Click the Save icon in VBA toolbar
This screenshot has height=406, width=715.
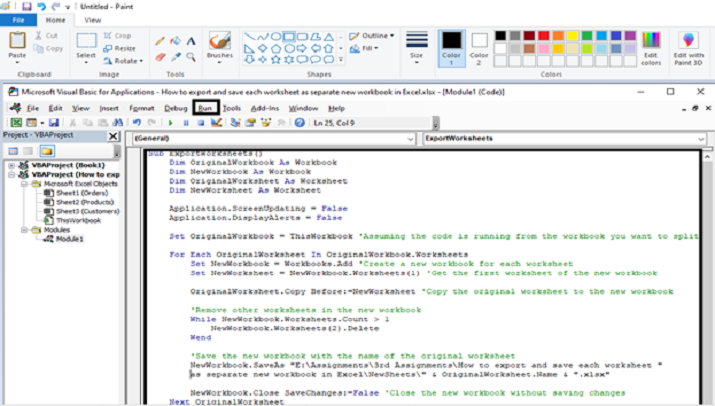(x=54, y=123)
